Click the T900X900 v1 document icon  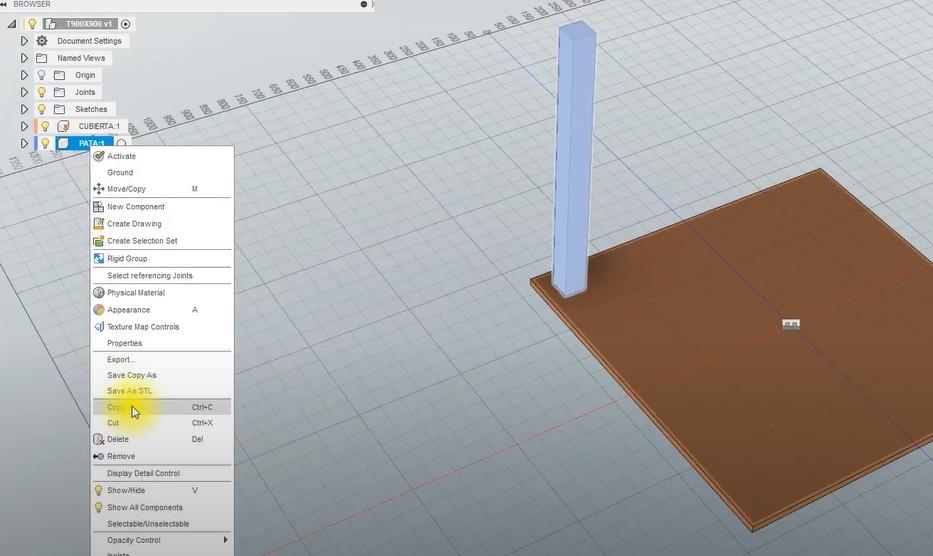pyautogui.click(x=51, y=24)
